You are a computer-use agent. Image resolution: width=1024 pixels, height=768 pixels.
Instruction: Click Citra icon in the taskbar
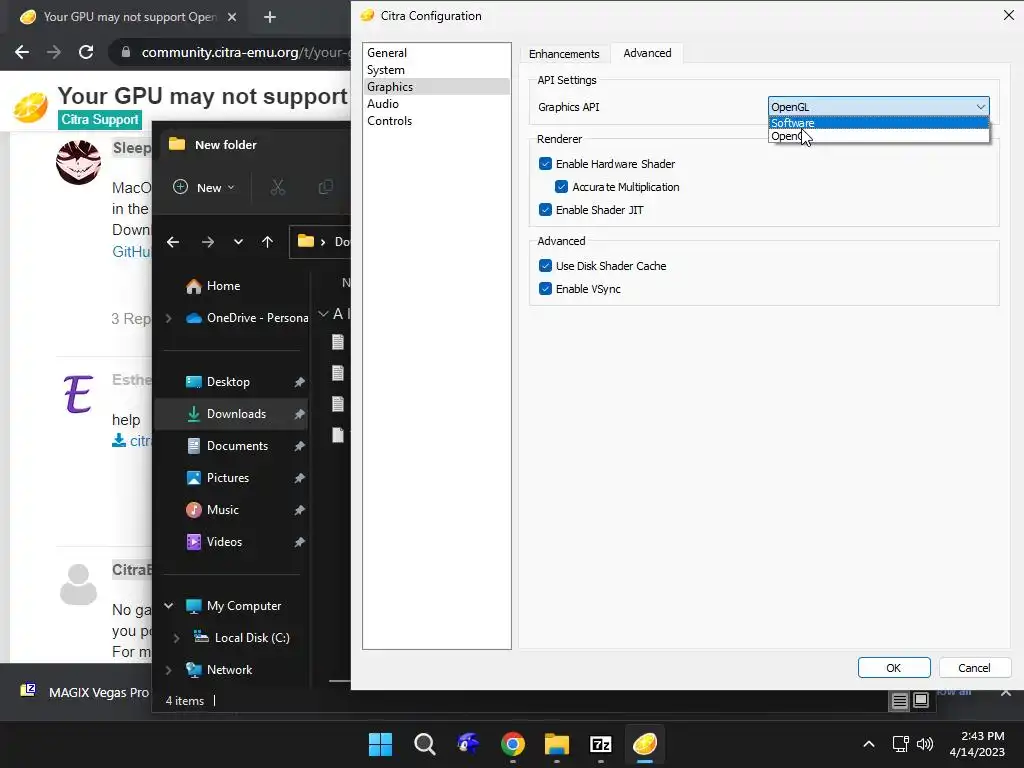pos(645,744)
